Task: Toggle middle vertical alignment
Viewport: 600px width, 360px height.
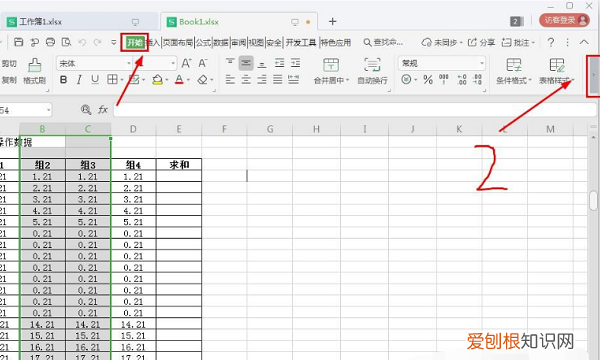Action: [246, 63]
